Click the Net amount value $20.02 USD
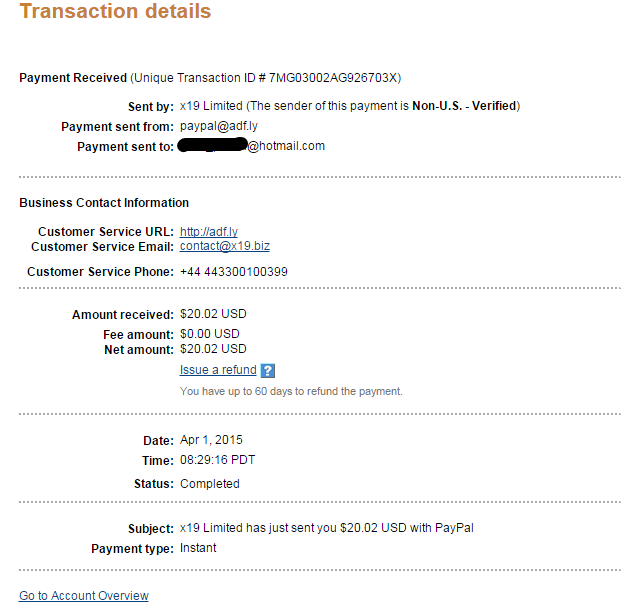Viewport: 627px width, 616px height. point(213,349)
